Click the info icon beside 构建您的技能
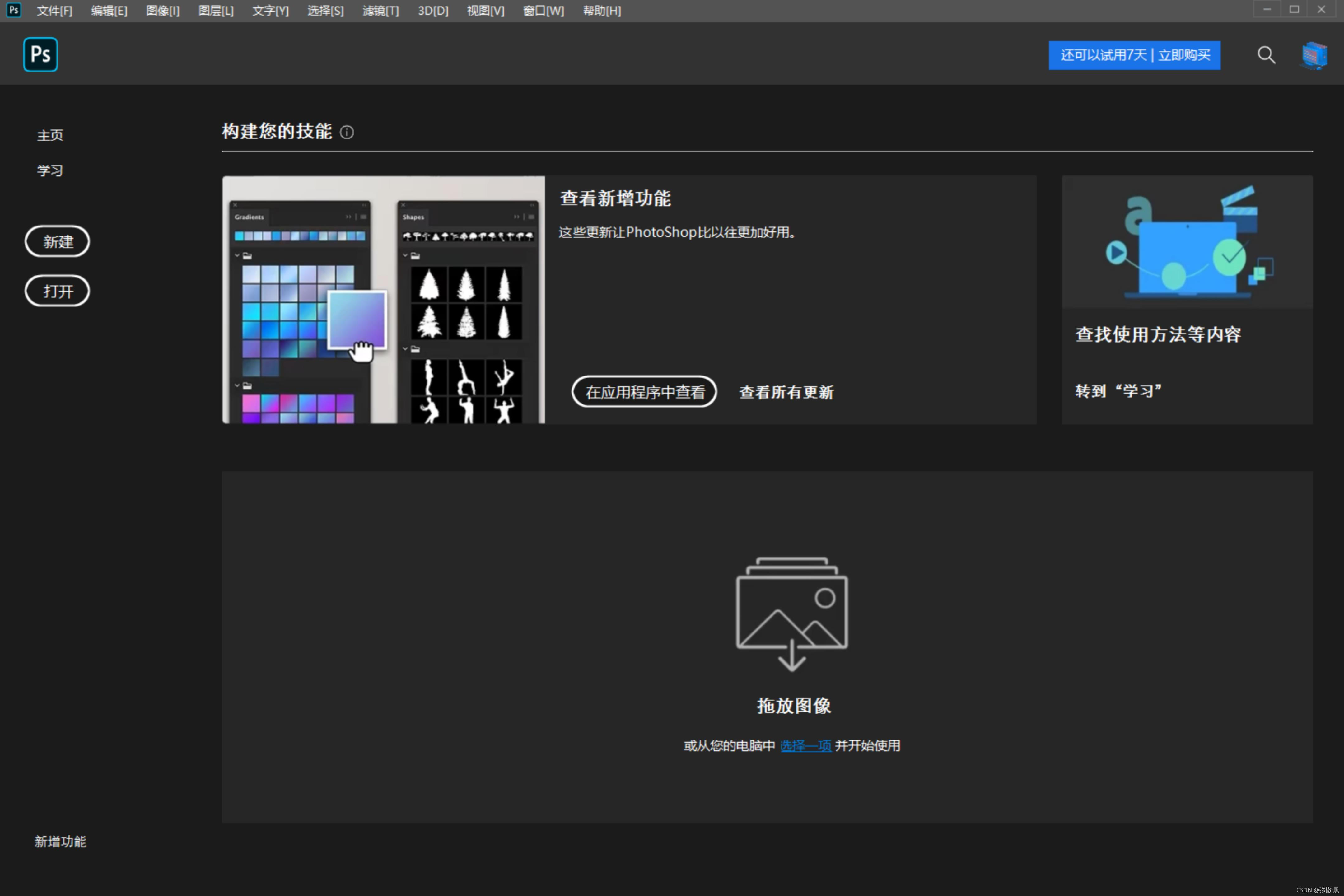The height and width of the screenshot is (896, 1344). (x=347, y=132)
